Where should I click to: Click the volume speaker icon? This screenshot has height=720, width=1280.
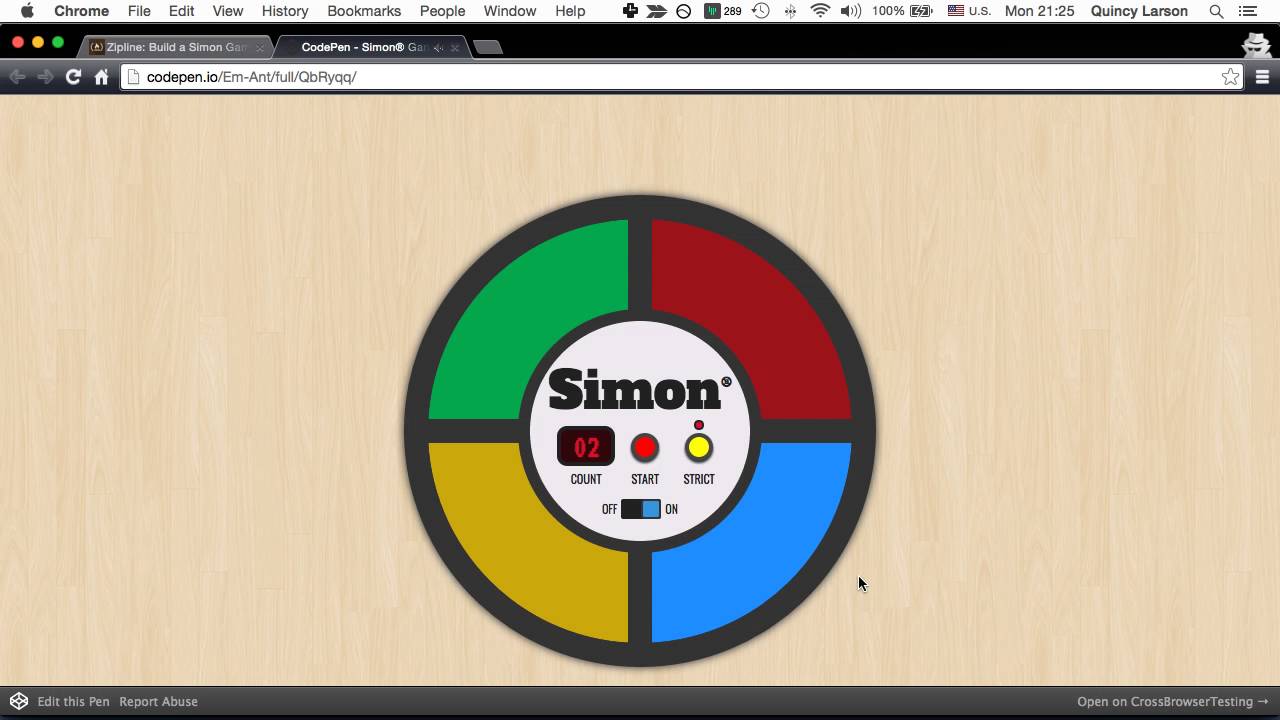pyautogui.click(x=851, y=11)
